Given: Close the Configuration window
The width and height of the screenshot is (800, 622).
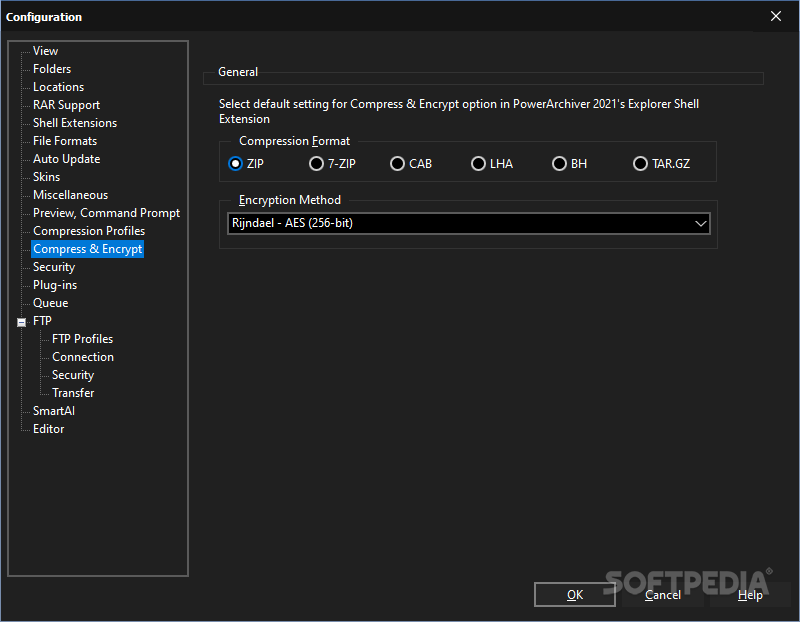Looking at the screenshot, I should [x=776, y=16].
